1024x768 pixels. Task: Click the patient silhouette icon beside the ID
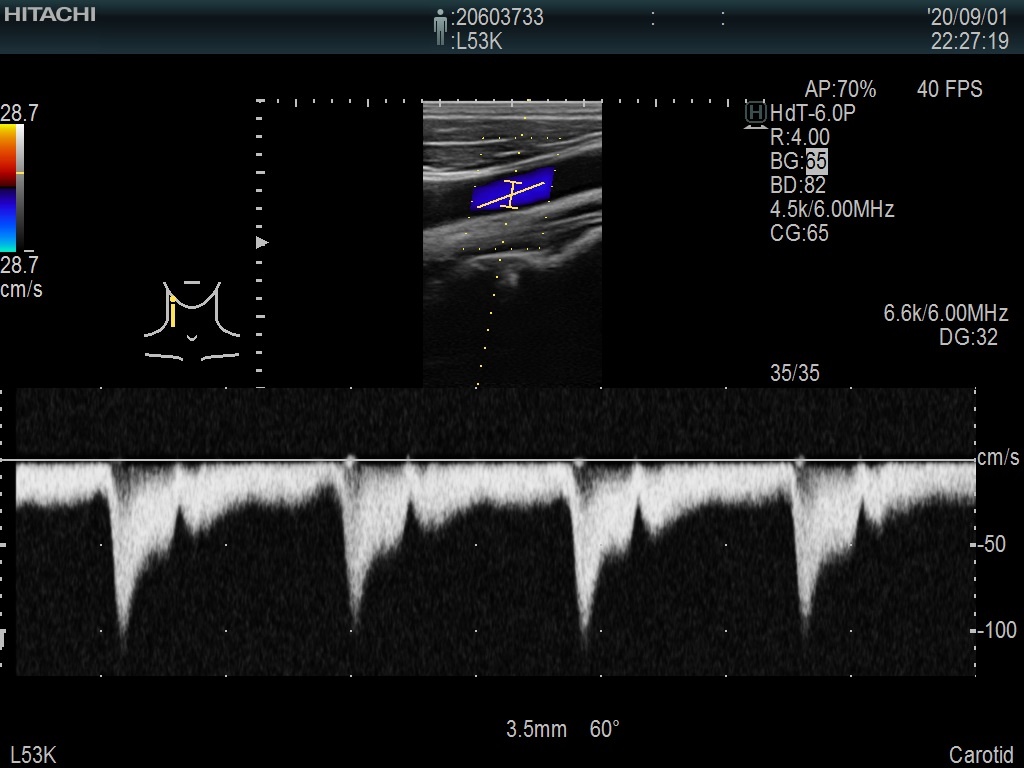point(440,27)
